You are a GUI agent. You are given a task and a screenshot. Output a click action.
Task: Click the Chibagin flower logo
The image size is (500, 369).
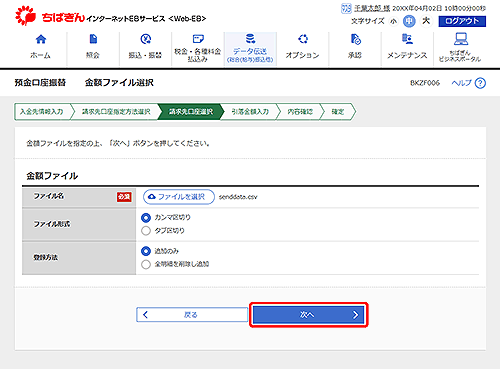(25, 16)
